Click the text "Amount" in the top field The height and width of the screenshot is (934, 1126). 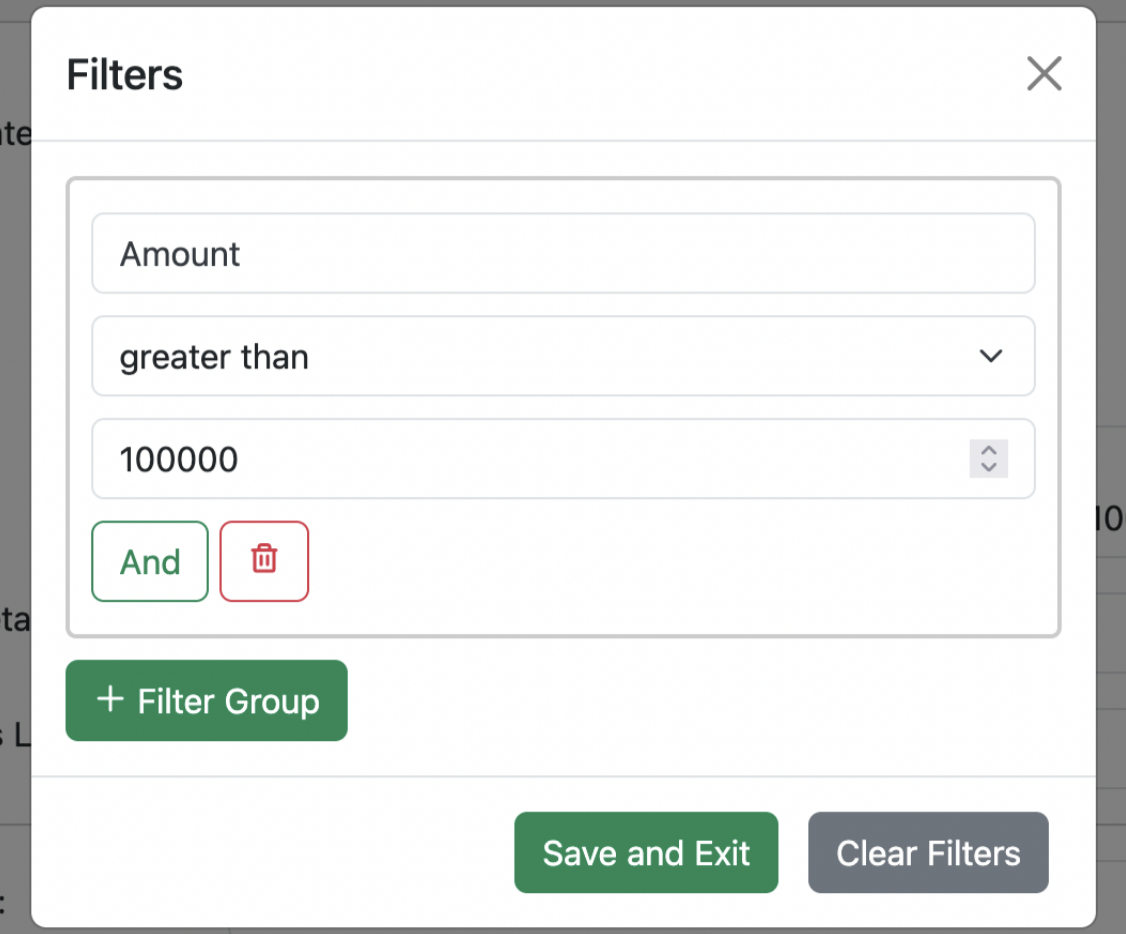point(180,255)
